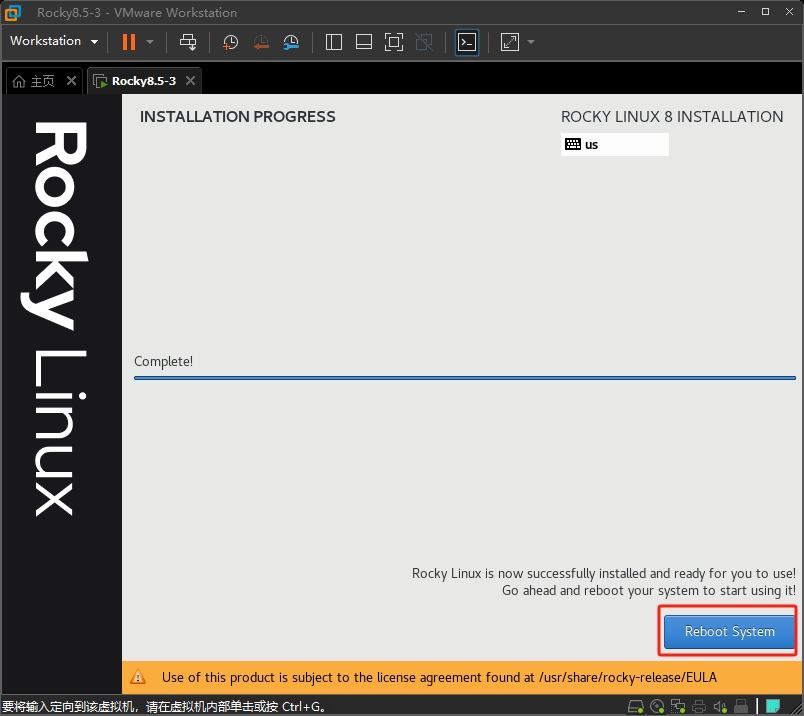
Task: Click the "Complete!" status text
Action: coord(164,362)
